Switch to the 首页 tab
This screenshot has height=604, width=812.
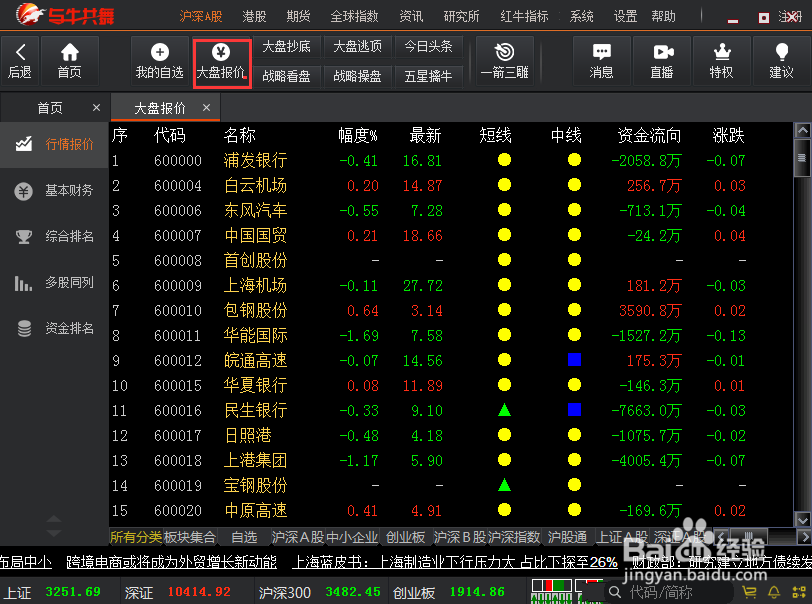50,108
